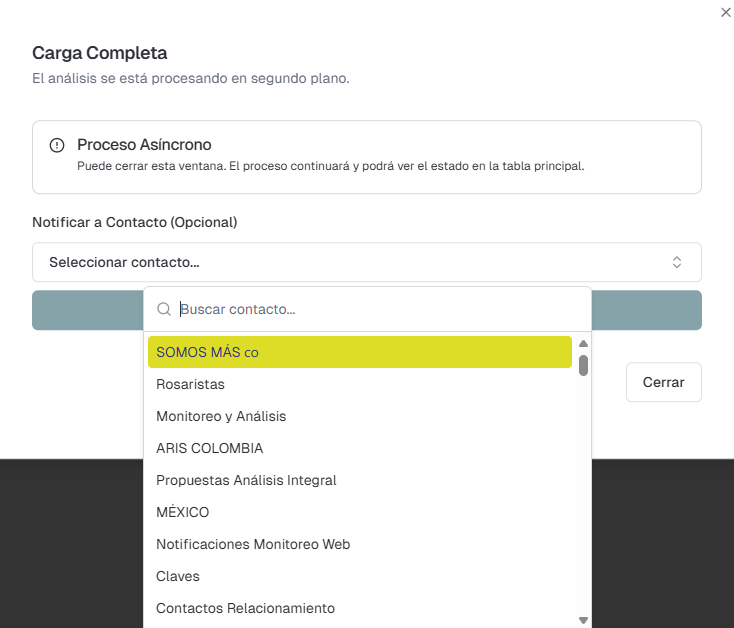Pick ARIS COLOMBIA from the list
The width and height of the screenshot is (734, 628).
pyautogui.click(x=359, y=448)
